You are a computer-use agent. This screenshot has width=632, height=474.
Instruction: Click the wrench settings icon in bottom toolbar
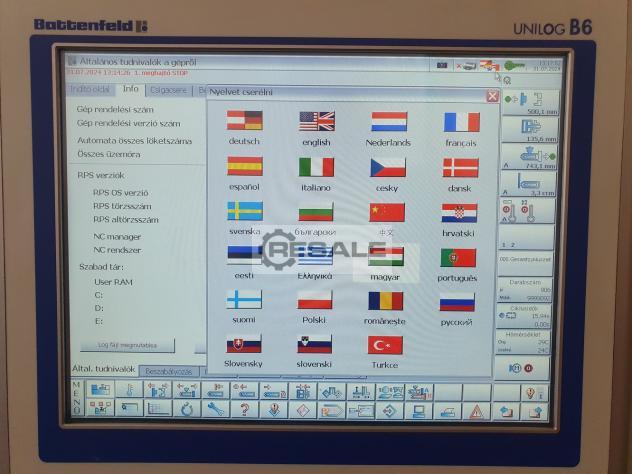[214, 409]
